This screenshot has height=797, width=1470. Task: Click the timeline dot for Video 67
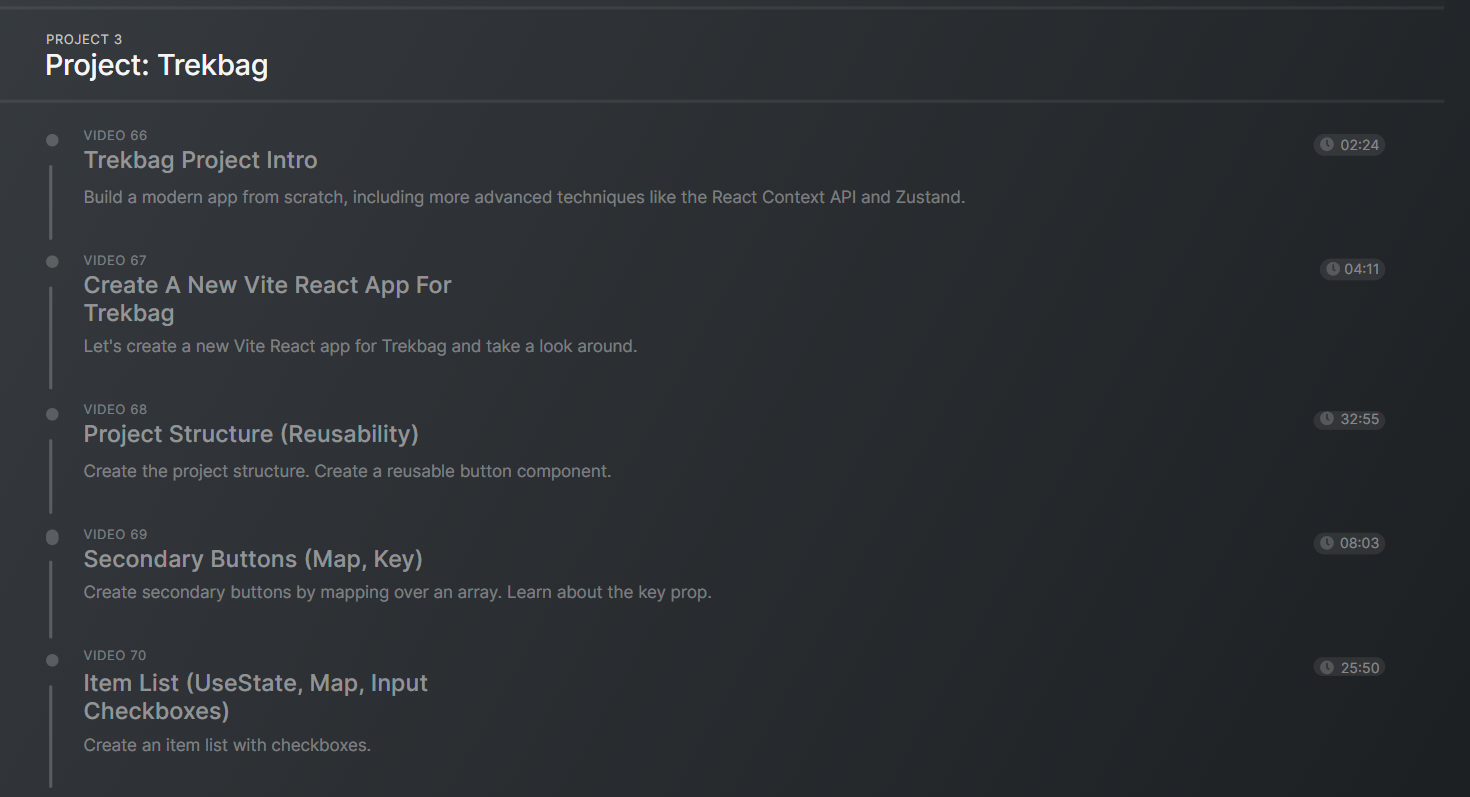pyautogui.click(x=52, y=262)
